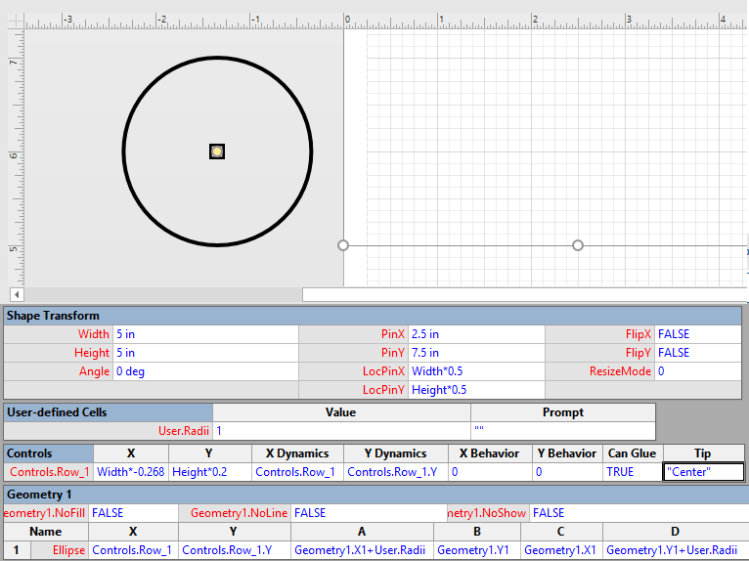Click the yellow control handle inside the circle

[217, 151]
